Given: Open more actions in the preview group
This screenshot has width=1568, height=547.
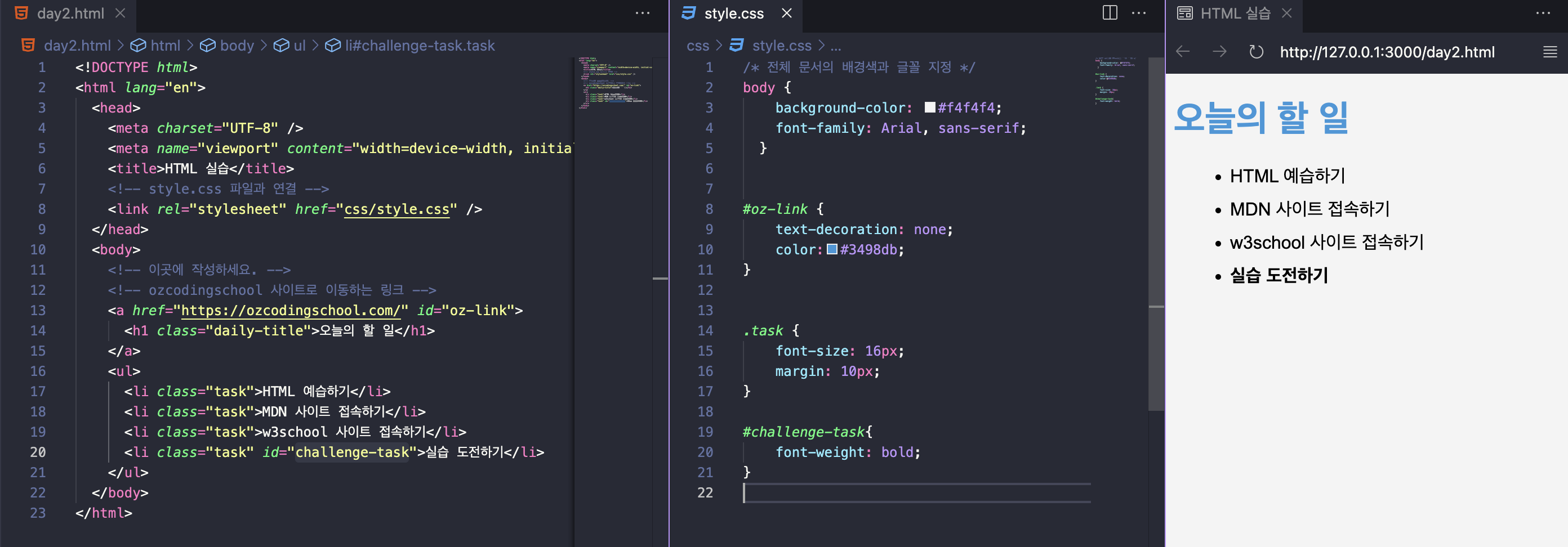Looking at the screenshot, I should click(1543, 14).
